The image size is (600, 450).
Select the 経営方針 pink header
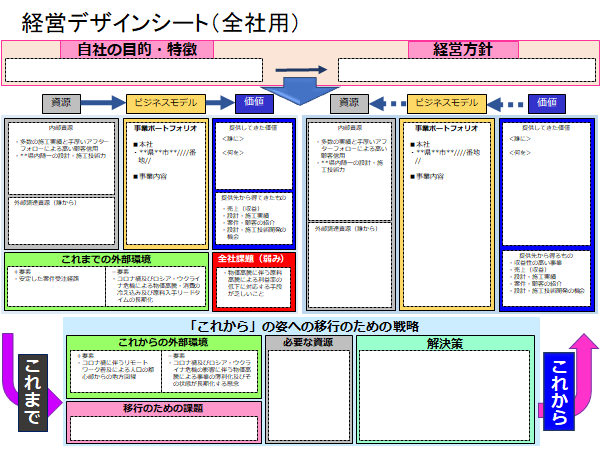(463, 50)
